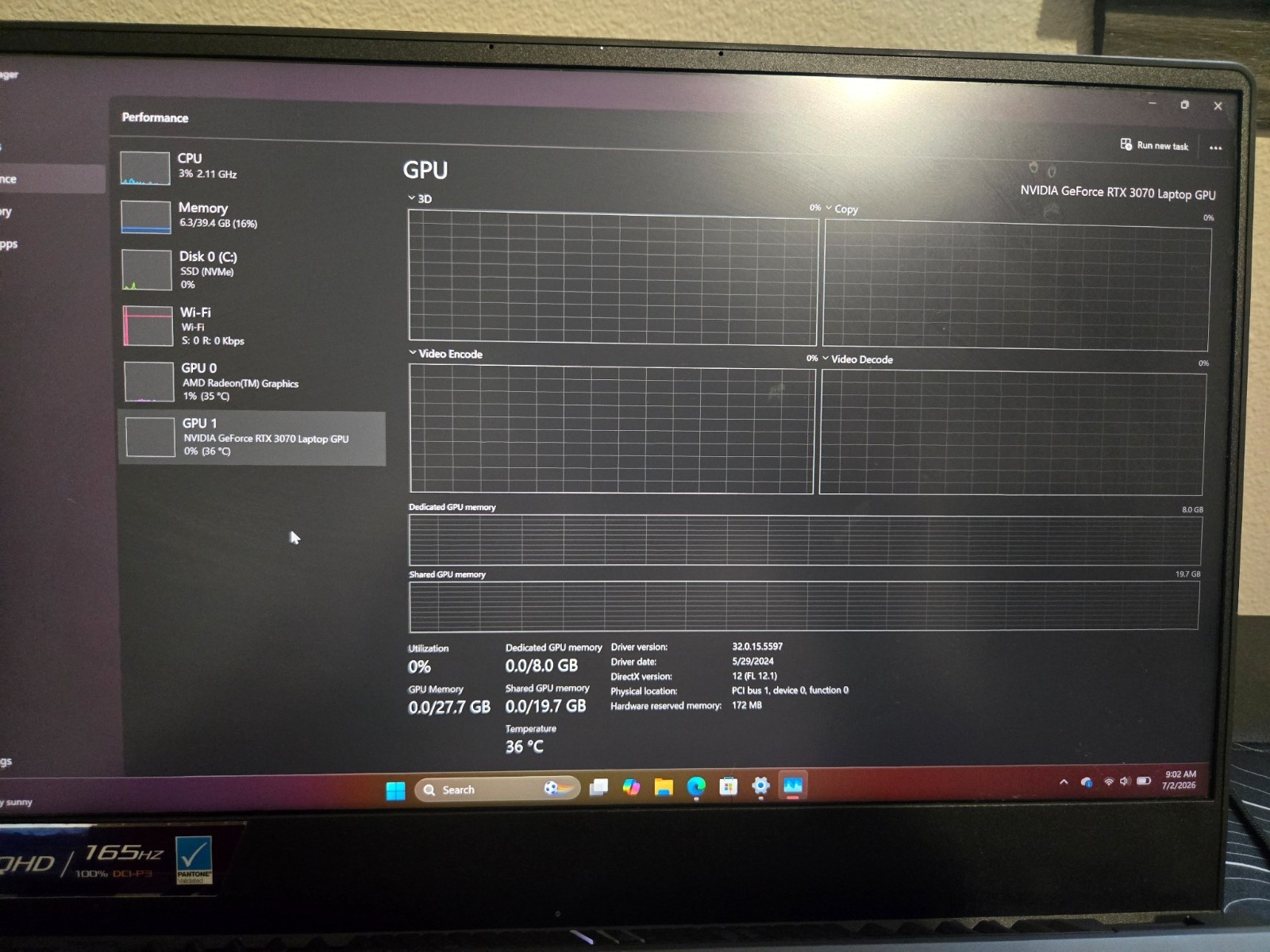Screen dimensions: 1270x952
Task: Click DirectX version 12 (FL 12.1)
Action: click(754, 676)
